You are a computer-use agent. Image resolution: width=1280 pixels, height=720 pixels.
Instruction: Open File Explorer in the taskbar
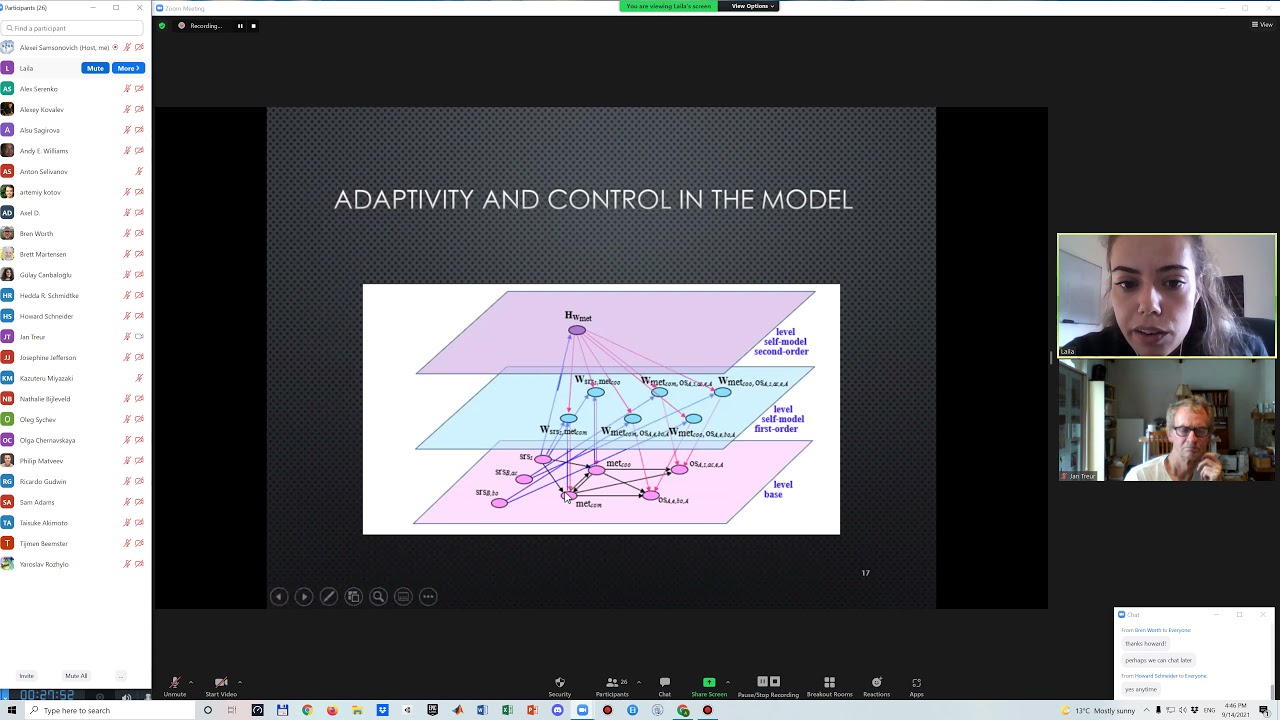357,711
